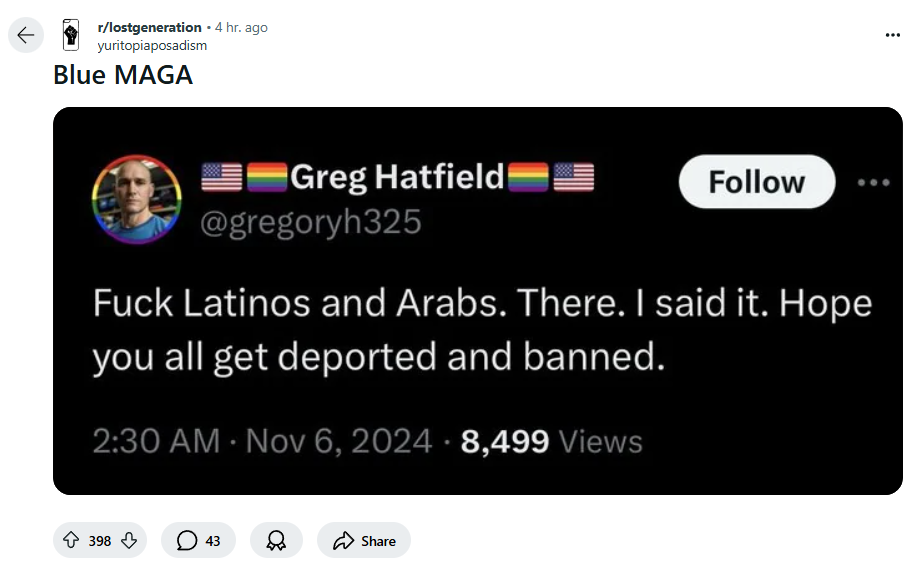Click Greg Hatfield's profile picture in the tweet
The width and height of the screenshot is (921, 566).
(x=137, y=200)
